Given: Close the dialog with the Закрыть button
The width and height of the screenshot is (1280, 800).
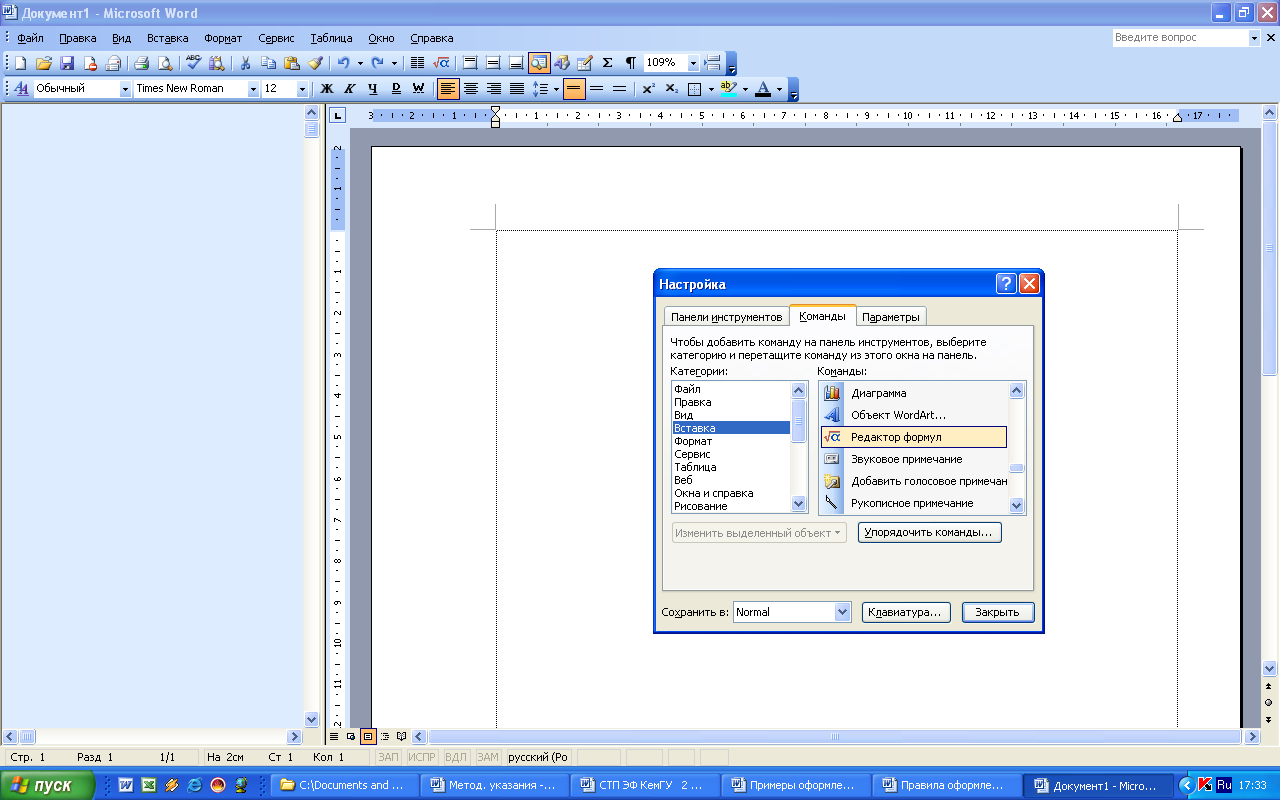Looking at the screenshot, I should click(998, 612).
